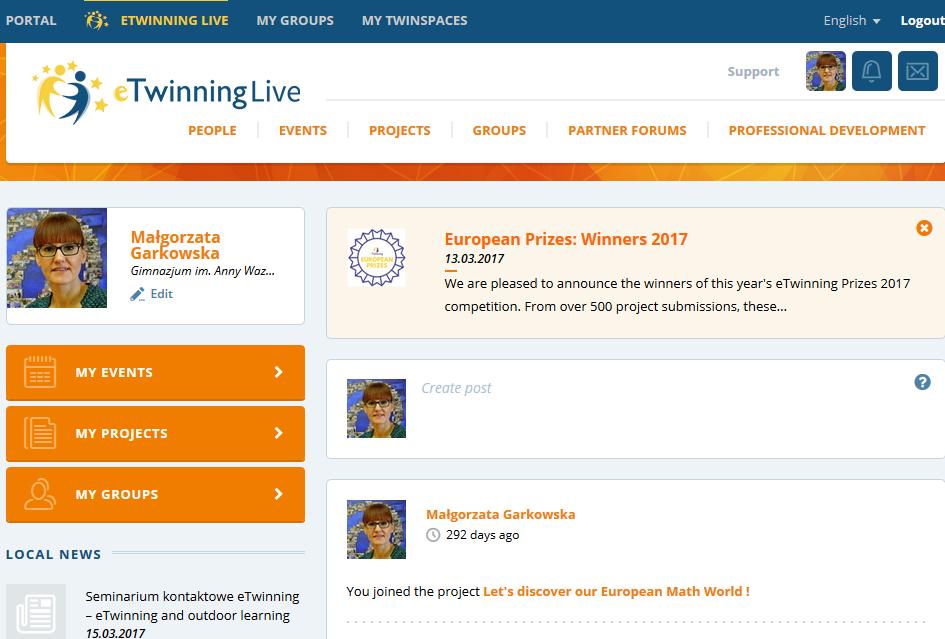Click the Edit profile link
This screenshot has width=945, height=639.
(162, 294)
